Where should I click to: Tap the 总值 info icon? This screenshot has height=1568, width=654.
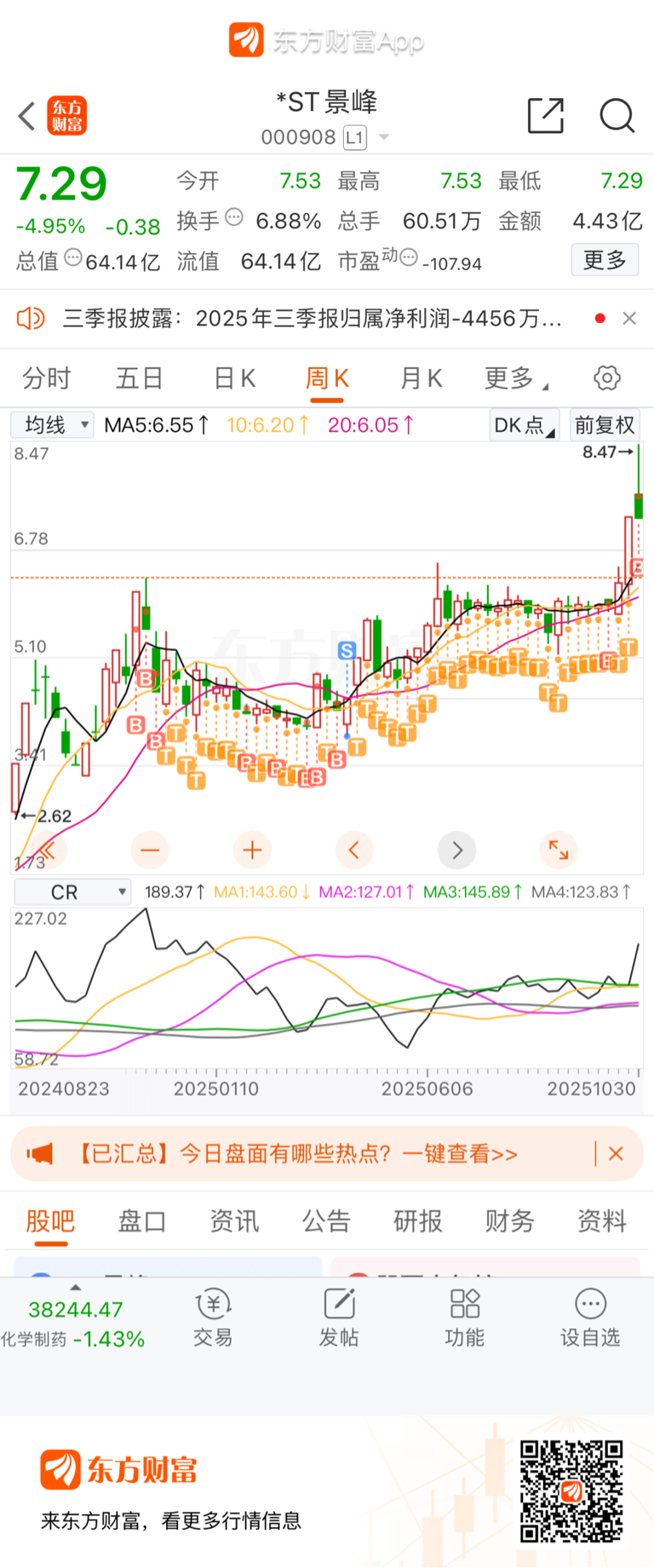[73, 257]
